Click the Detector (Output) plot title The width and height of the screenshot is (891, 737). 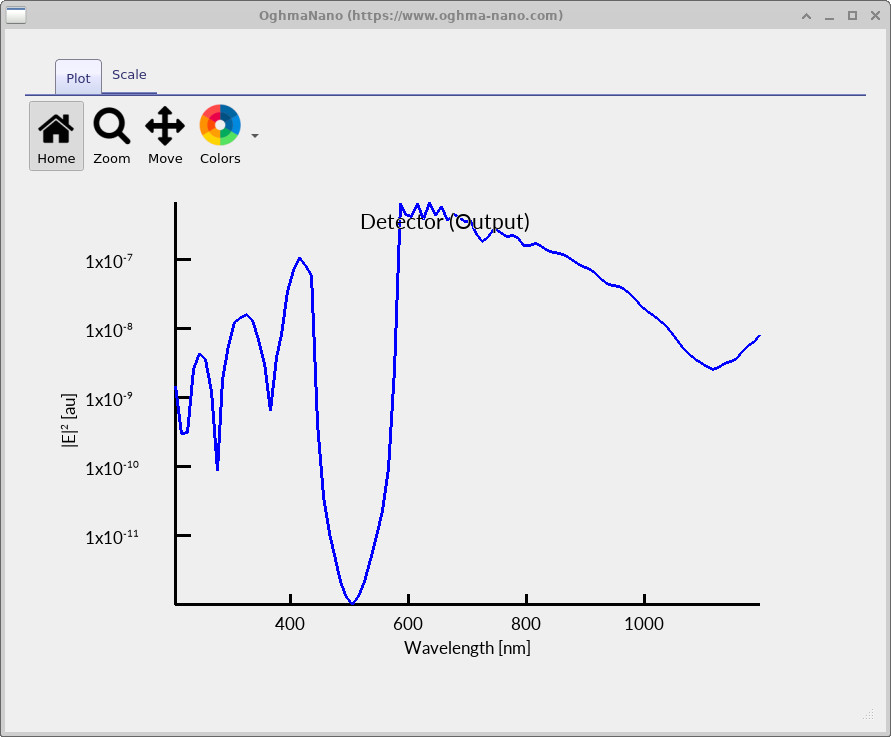[x=445, y=222]
